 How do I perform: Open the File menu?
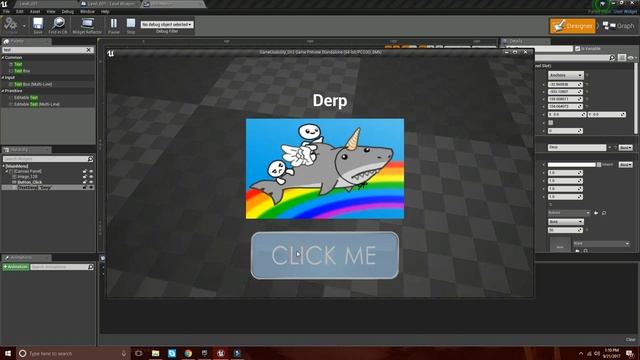click(x=7, y=11)
